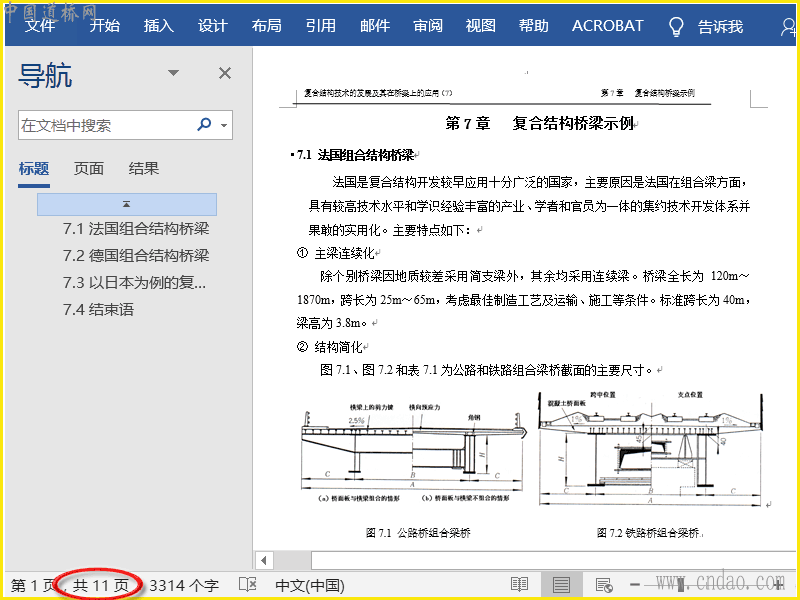Click the text ① 主梁连续化
800x600 pixels.
click(336, 253)
